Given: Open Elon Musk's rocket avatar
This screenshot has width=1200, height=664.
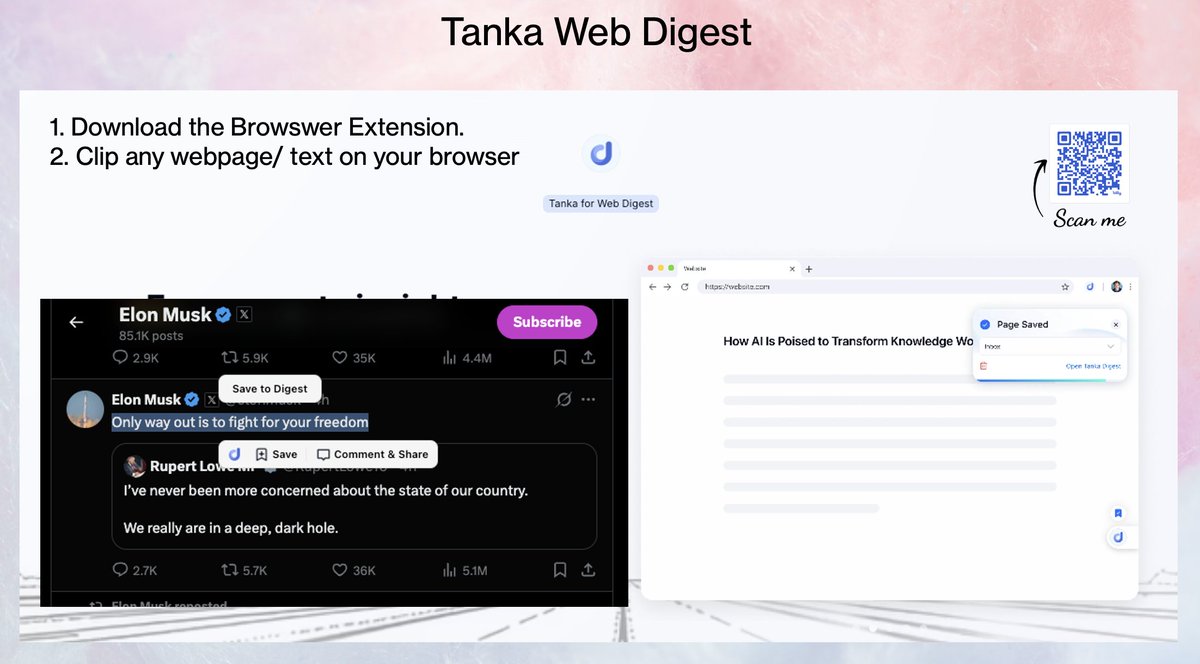Looking at the screenshot, I should click(85, 409).
